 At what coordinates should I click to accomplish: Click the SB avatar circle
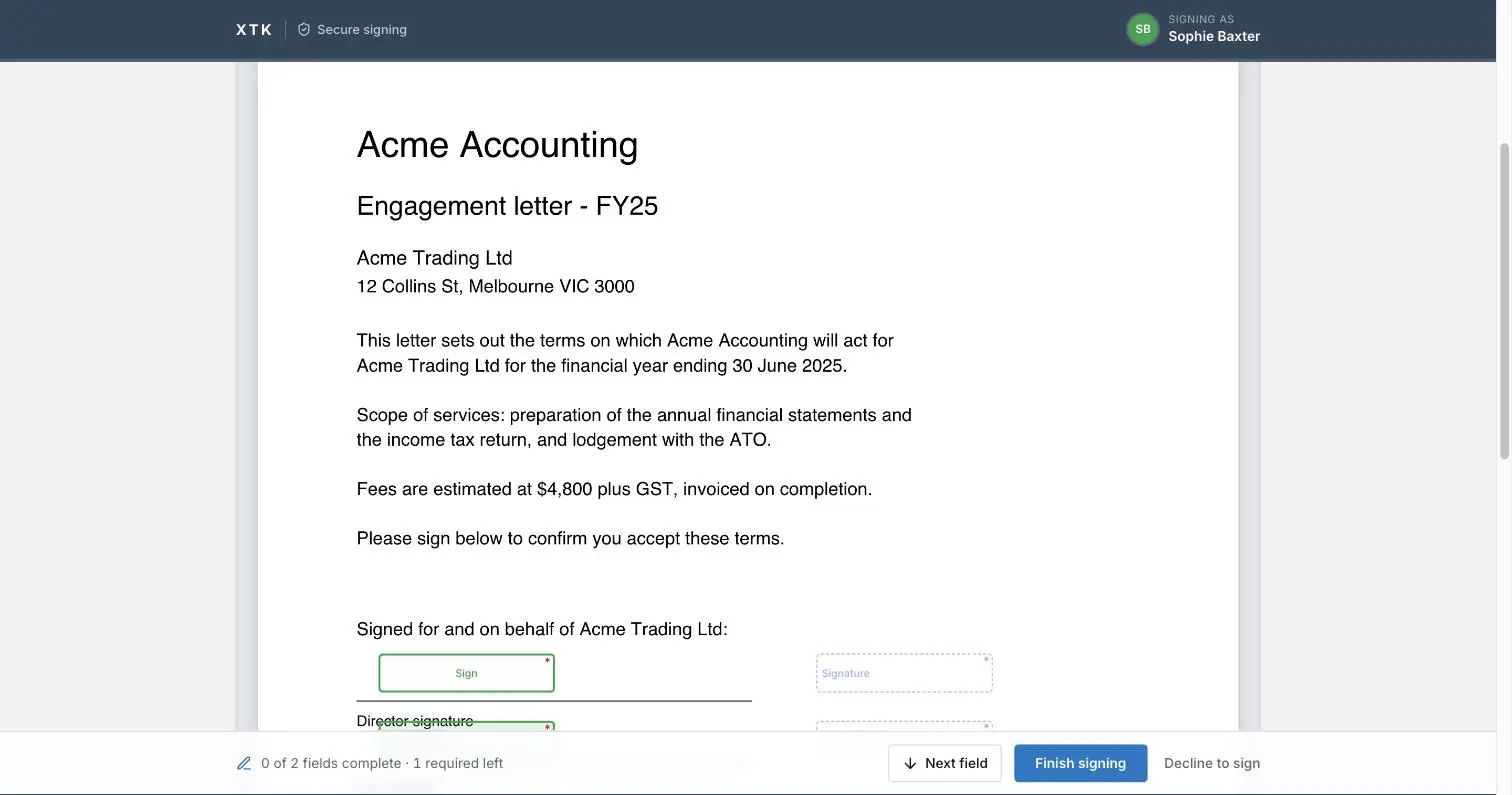(x=1142, y=29)
